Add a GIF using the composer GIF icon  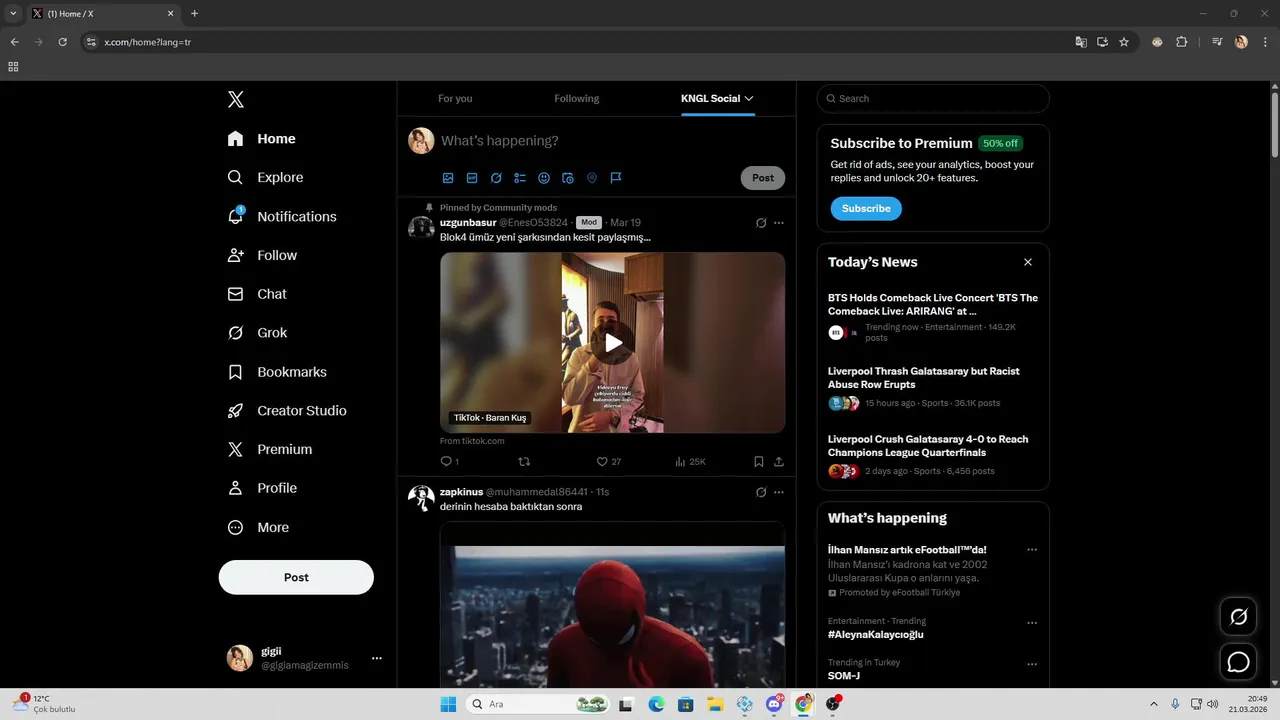(x=472, y=178)
